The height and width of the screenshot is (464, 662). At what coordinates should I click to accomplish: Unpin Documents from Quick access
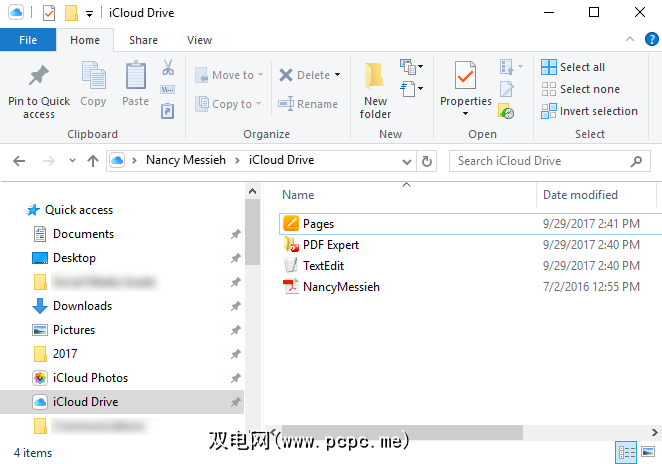point(236,234)
